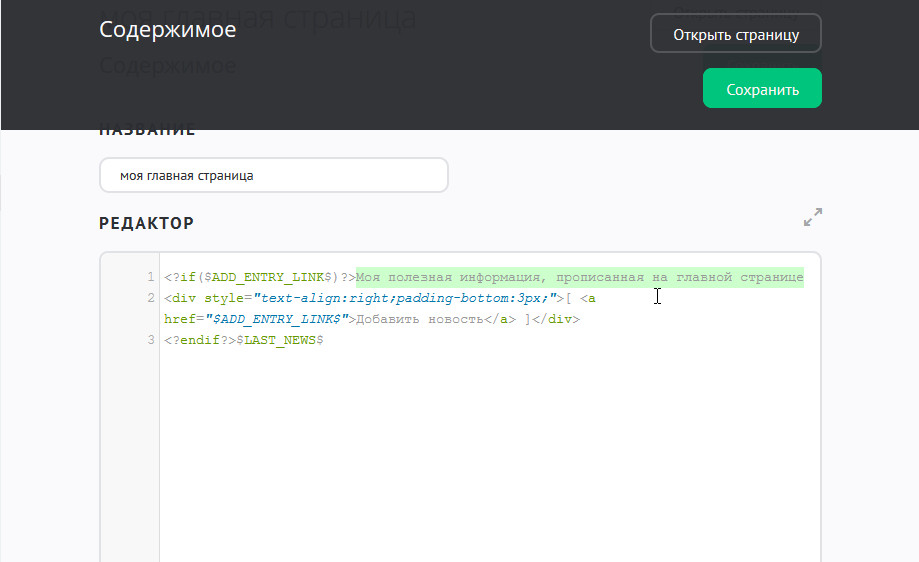
Task: Open the page with Открыть страницу
Action: (x=735, y=34)
